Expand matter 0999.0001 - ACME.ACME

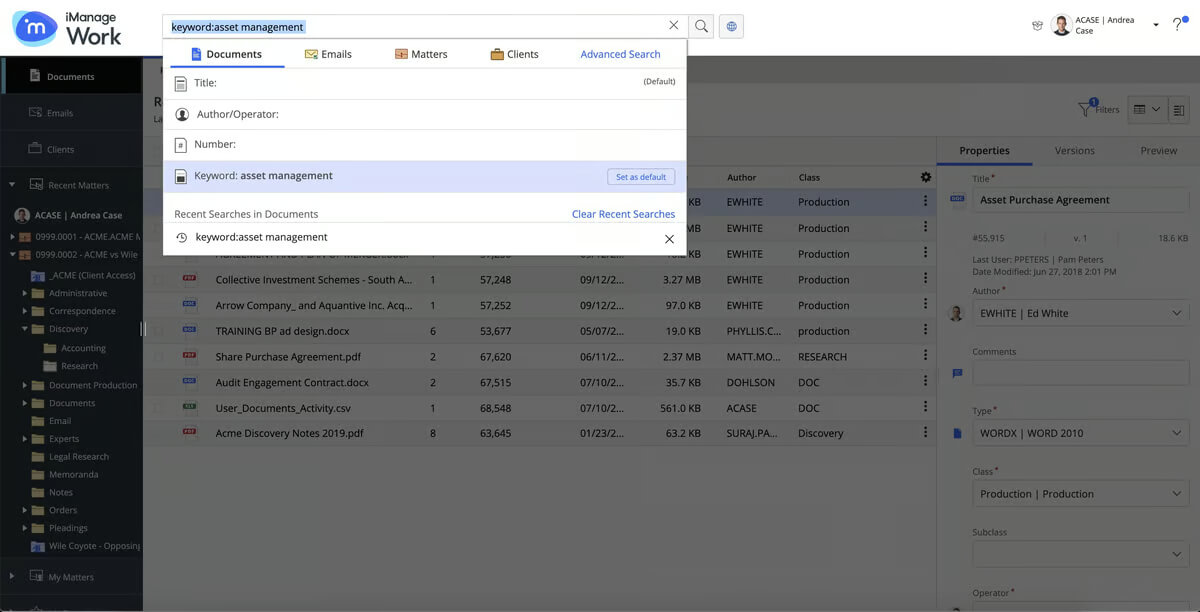[12, 237]
